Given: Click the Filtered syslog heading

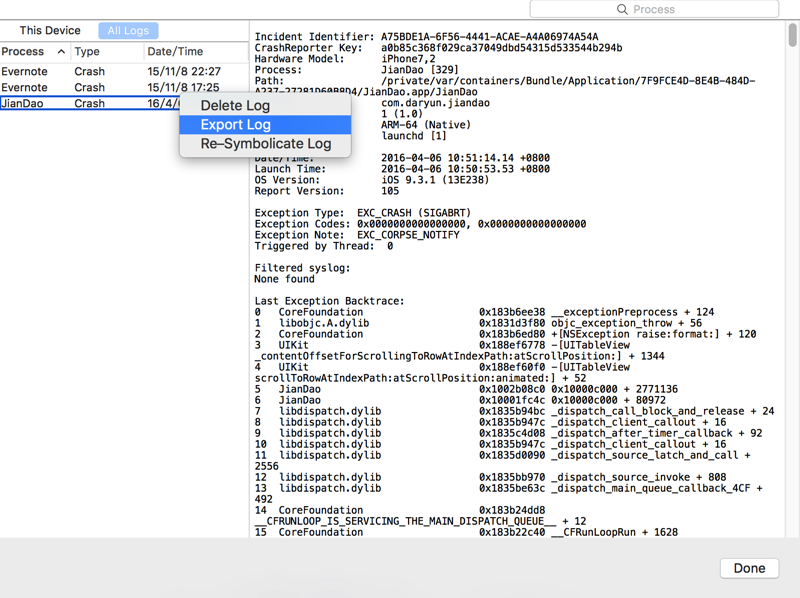Looking at the screenshot, I should [x=302, y=268].
